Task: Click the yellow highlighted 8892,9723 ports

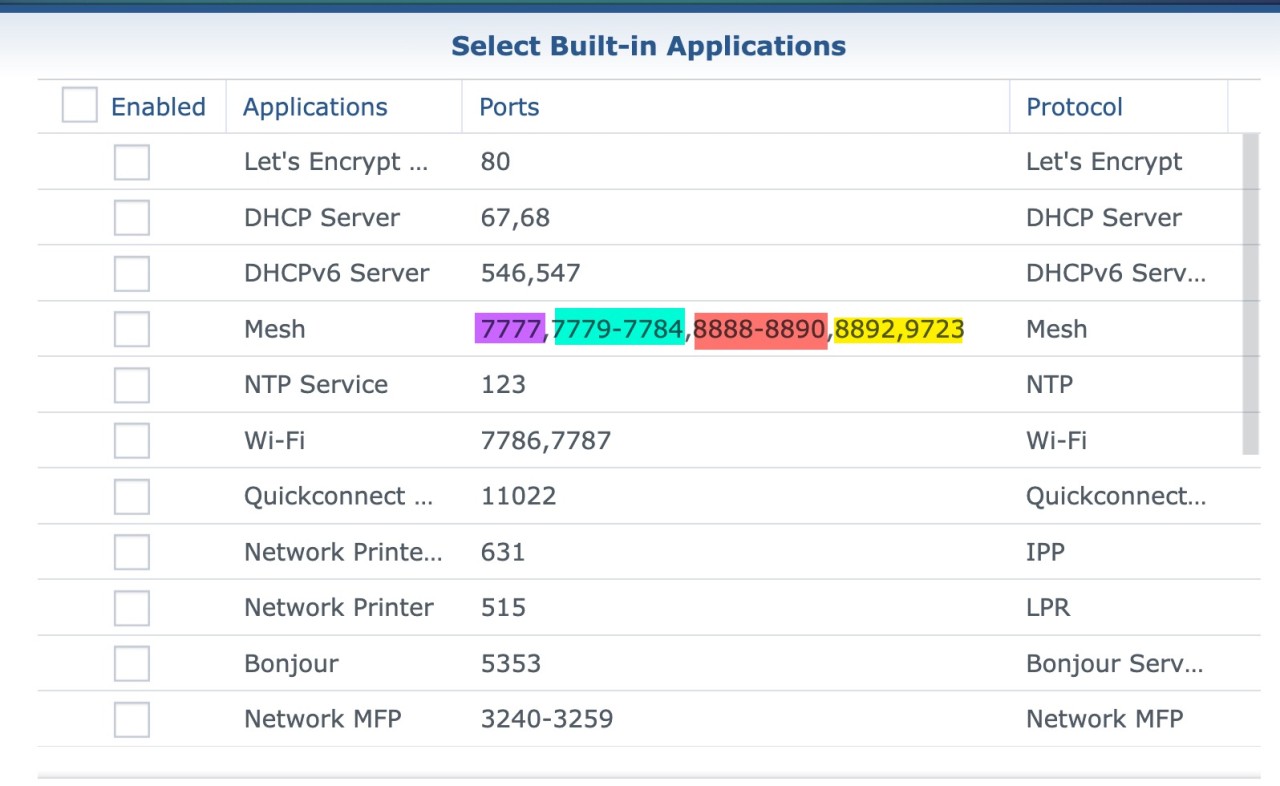Action: click(899, 329)
